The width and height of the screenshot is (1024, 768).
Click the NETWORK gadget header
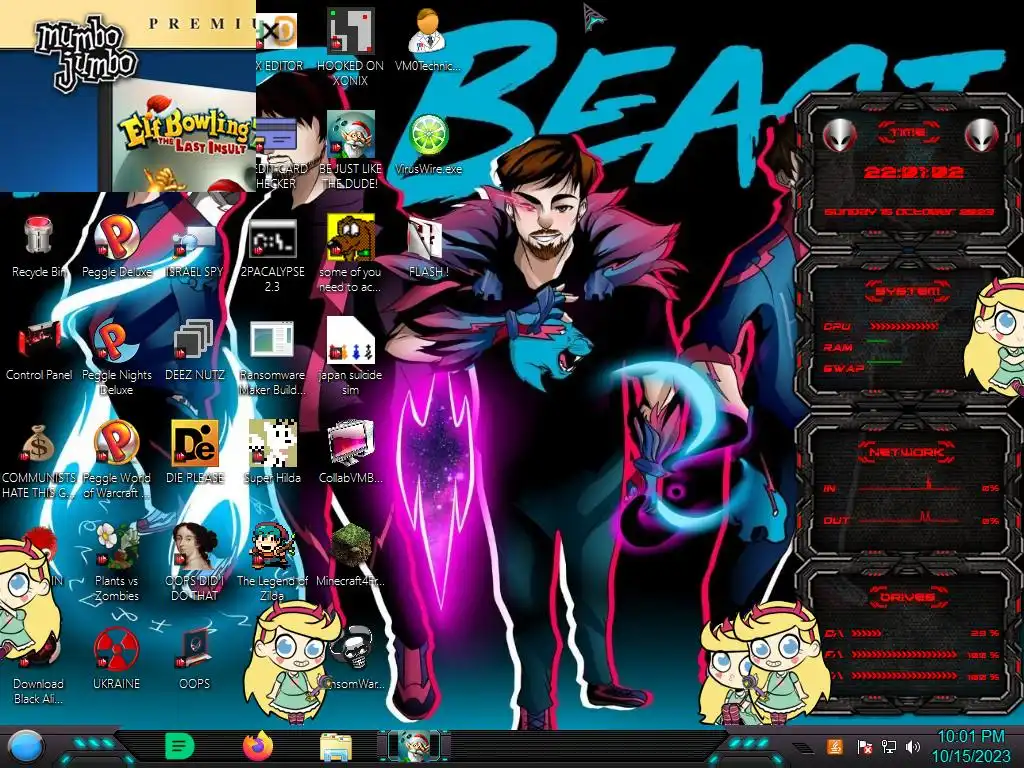[907, 451]
